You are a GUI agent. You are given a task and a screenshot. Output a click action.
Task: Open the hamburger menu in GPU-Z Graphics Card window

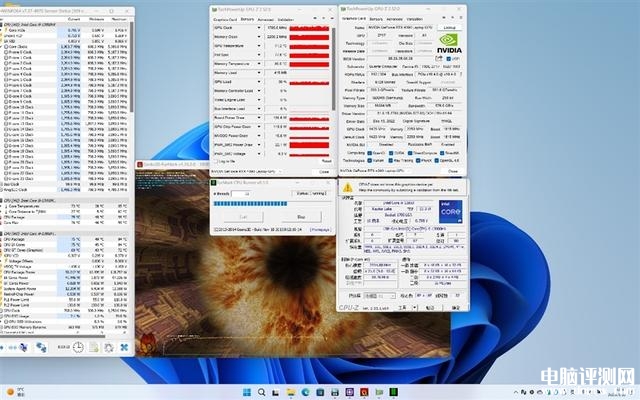point(461,18)
